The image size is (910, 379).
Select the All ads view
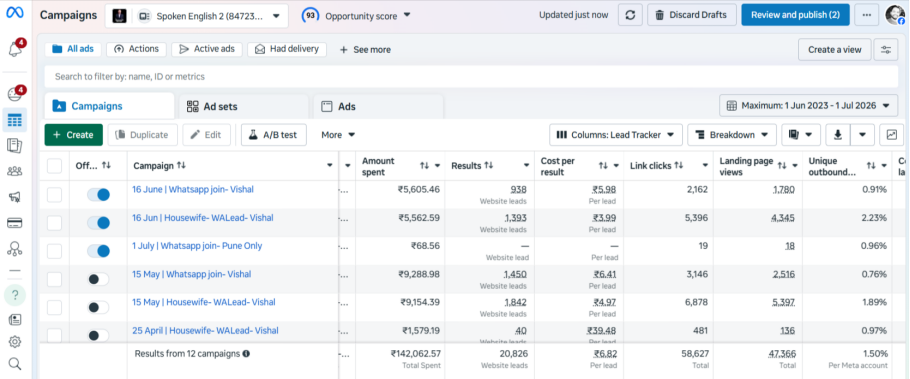73,49
